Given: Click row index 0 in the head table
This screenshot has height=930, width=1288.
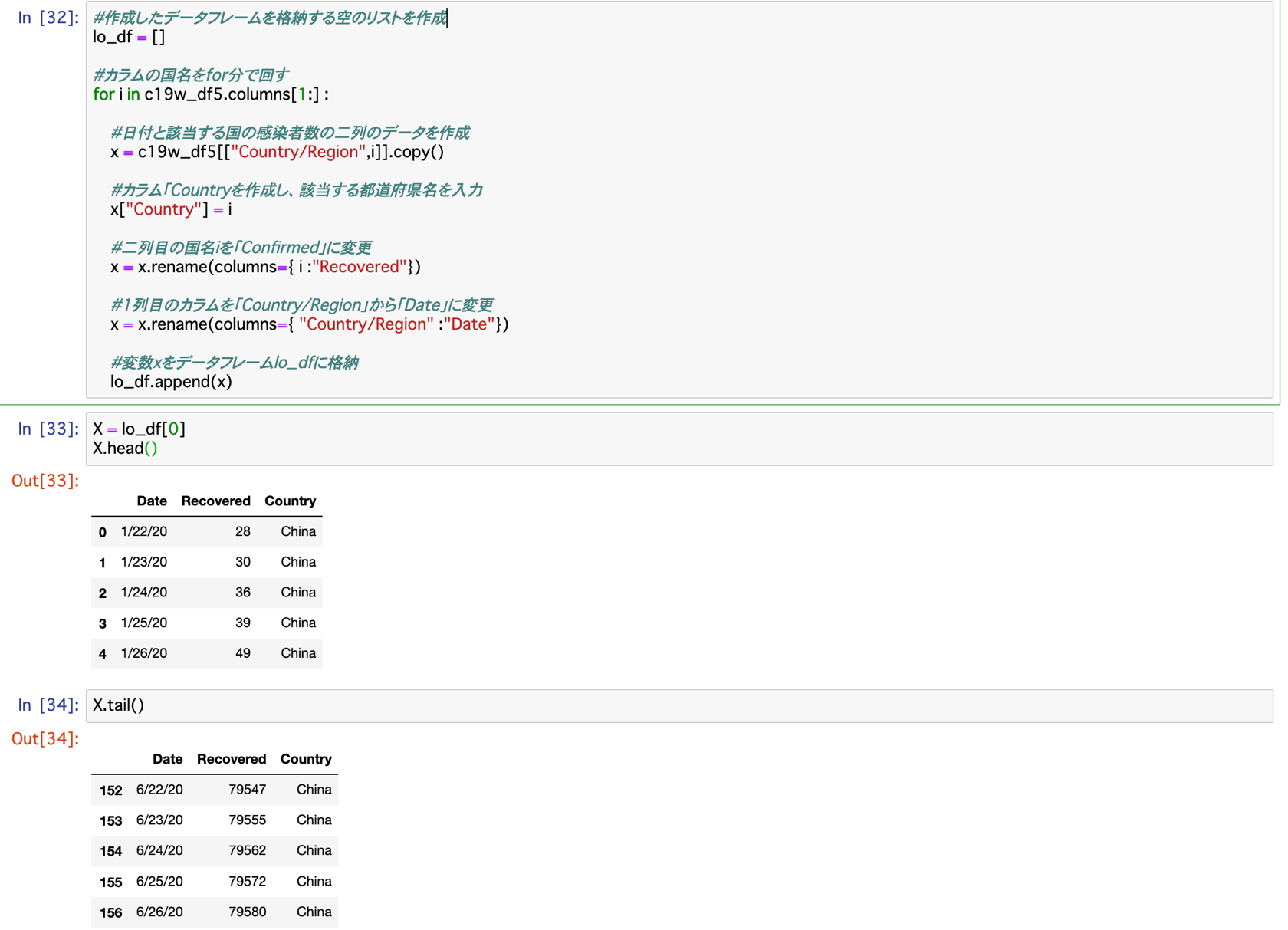Looking at the screenshot, I should point(103,532).
